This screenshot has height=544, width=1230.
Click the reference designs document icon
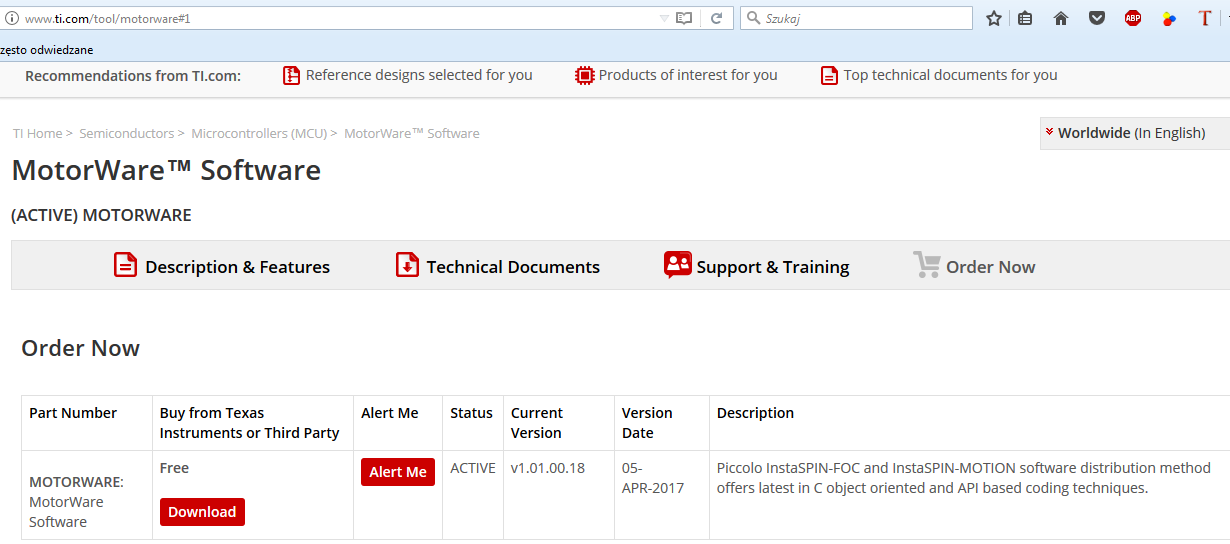point(291,75)
